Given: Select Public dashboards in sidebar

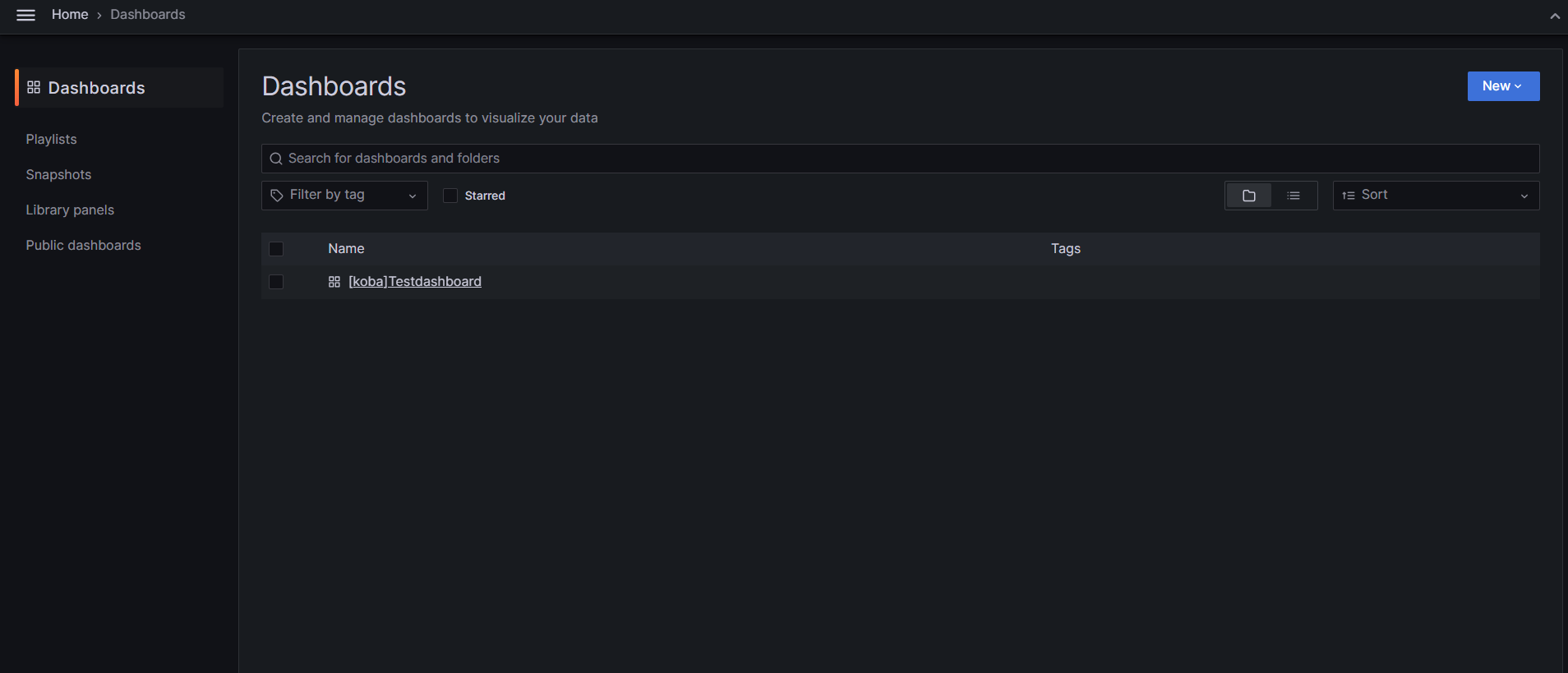Looking at the screenshot, I should tap(83, 245).
